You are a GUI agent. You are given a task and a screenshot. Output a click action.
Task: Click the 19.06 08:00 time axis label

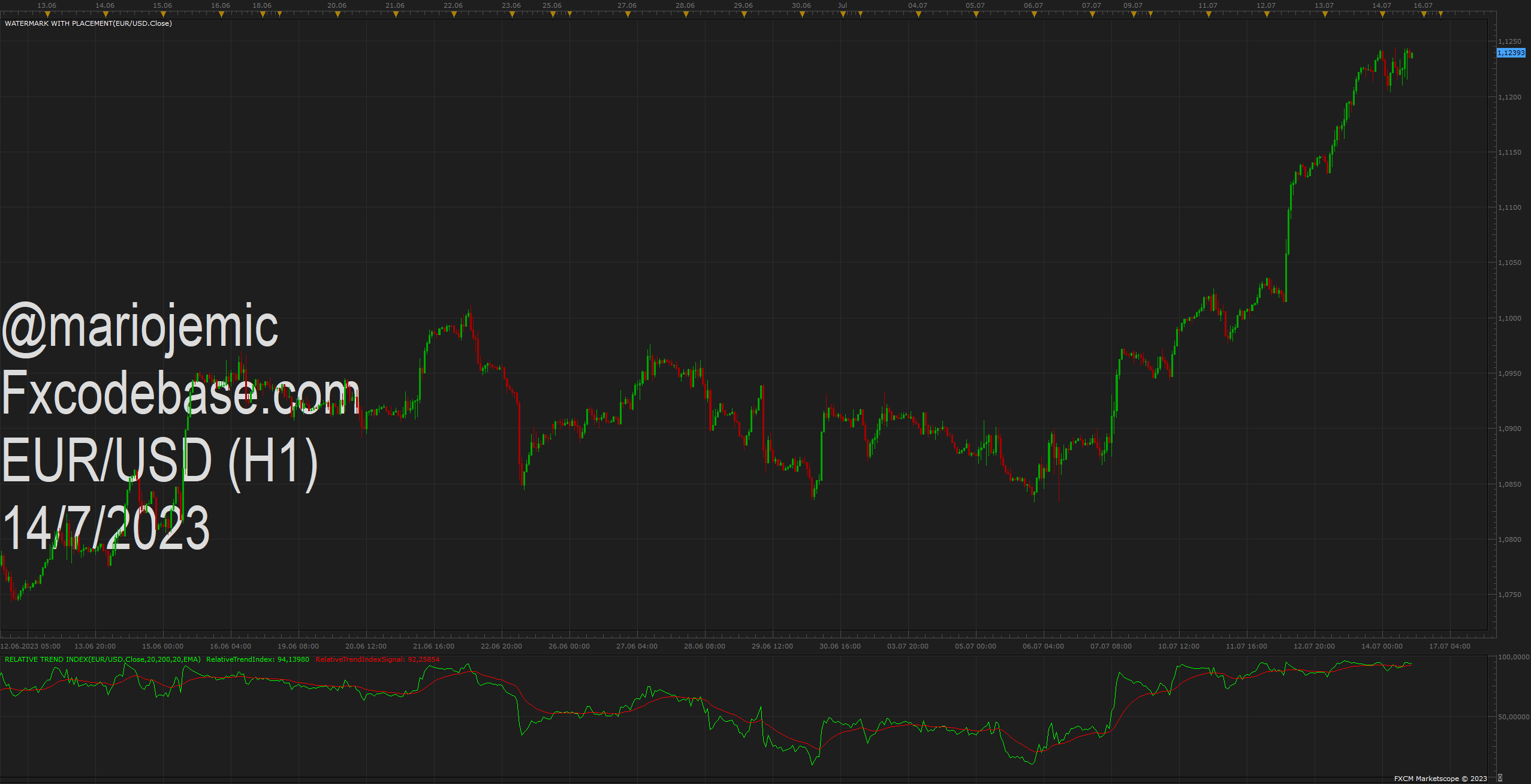click(298, 646)
